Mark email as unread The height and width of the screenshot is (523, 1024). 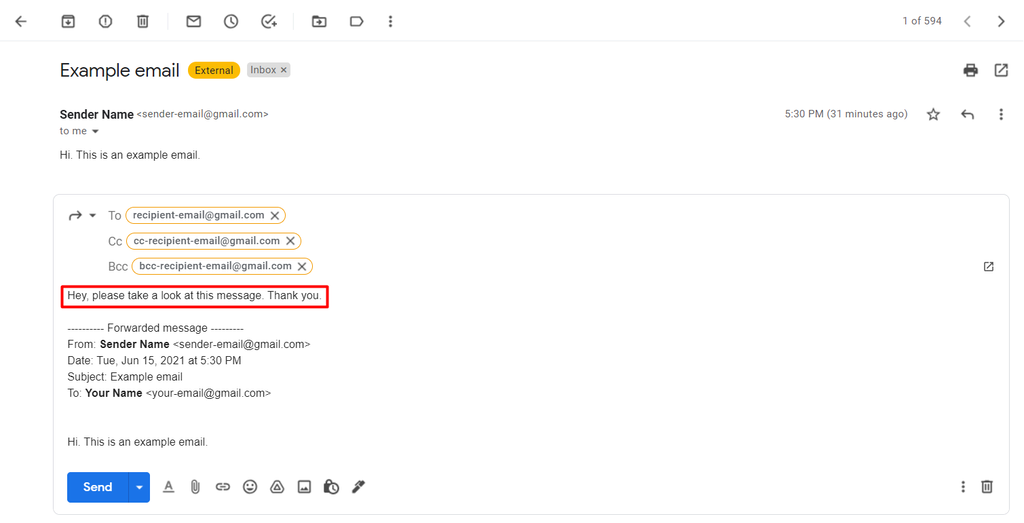(x=193, y=22)
